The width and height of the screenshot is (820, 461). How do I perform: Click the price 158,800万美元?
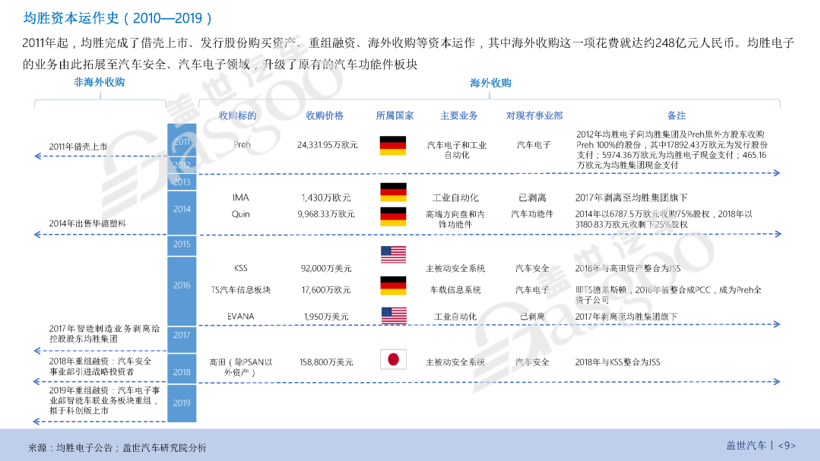point(326,362)
